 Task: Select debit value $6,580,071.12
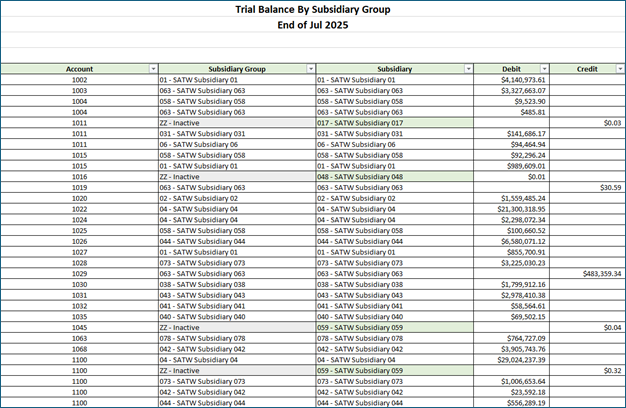tap(511, 242)
